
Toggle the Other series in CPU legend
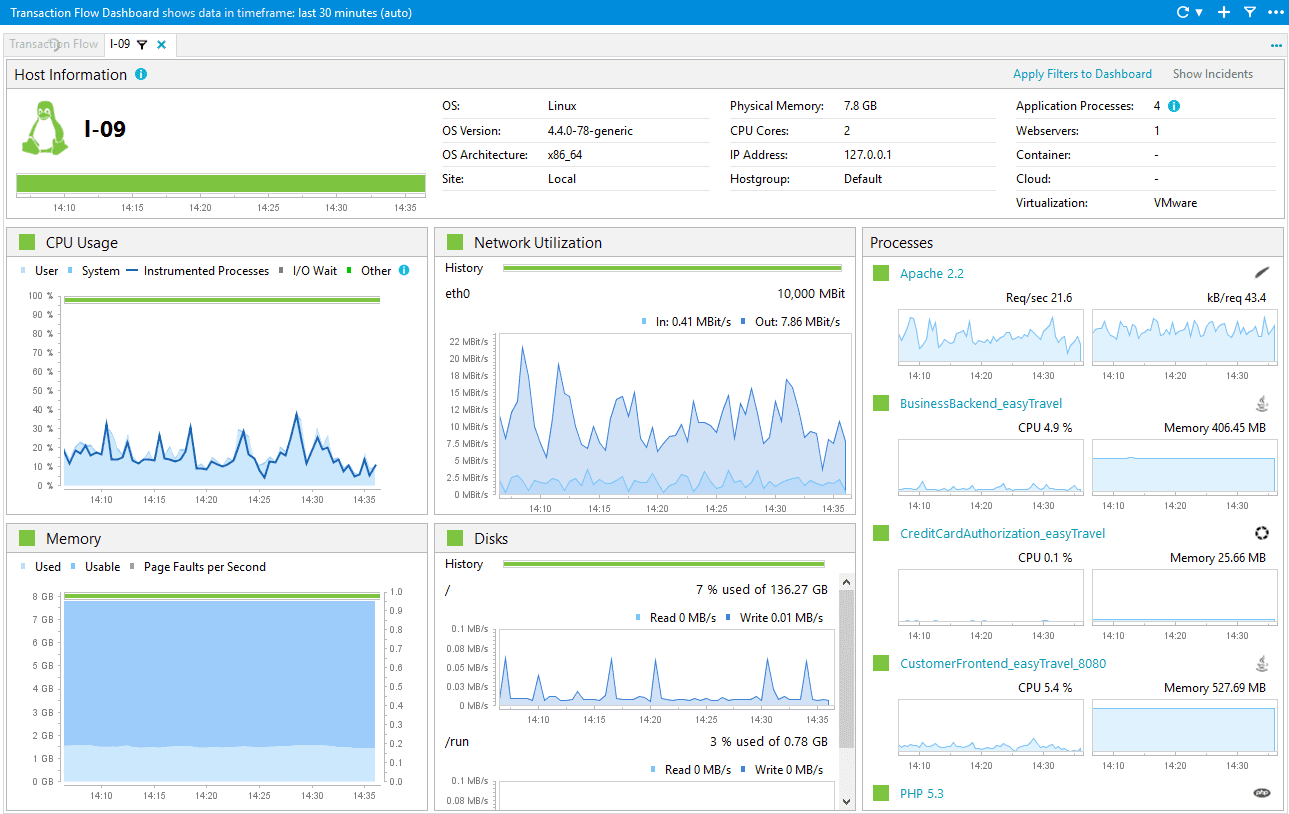[x=369, y=271]
